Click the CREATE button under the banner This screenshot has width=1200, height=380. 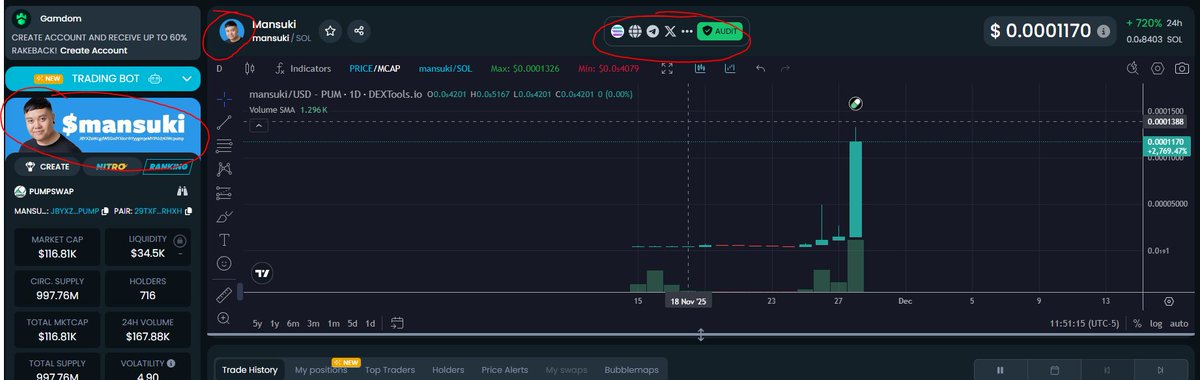(x=47, y=167)
